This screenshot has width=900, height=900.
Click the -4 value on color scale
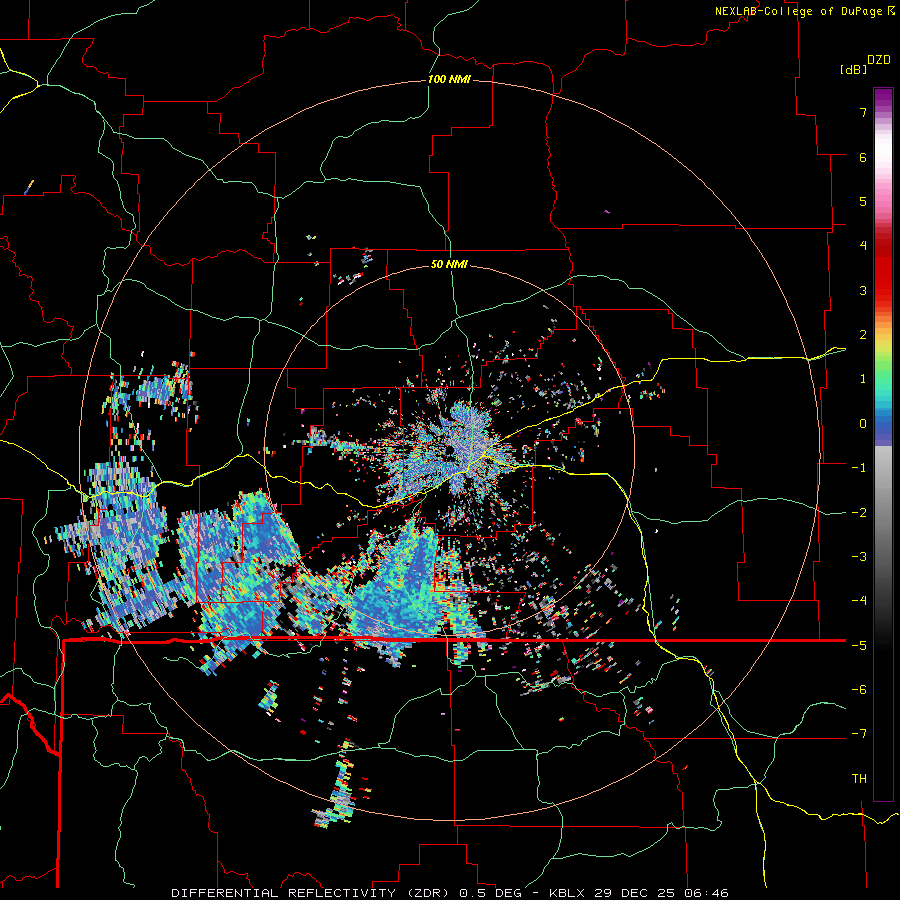point(859,601)
